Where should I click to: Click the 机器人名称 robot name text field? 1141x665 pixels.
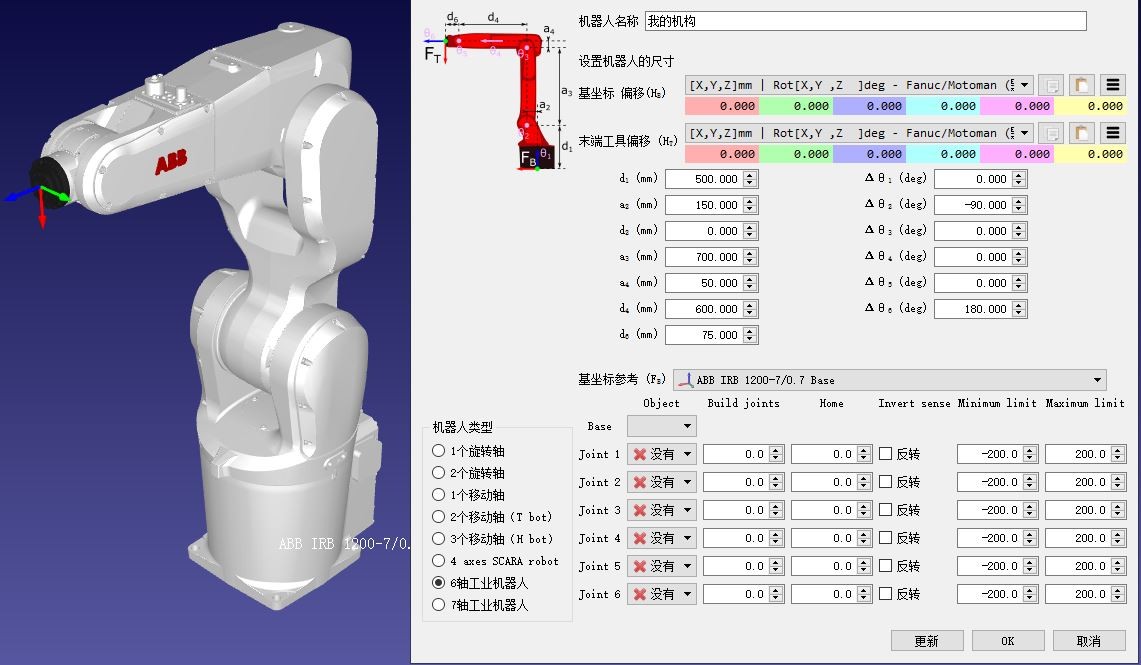[865, 21]
